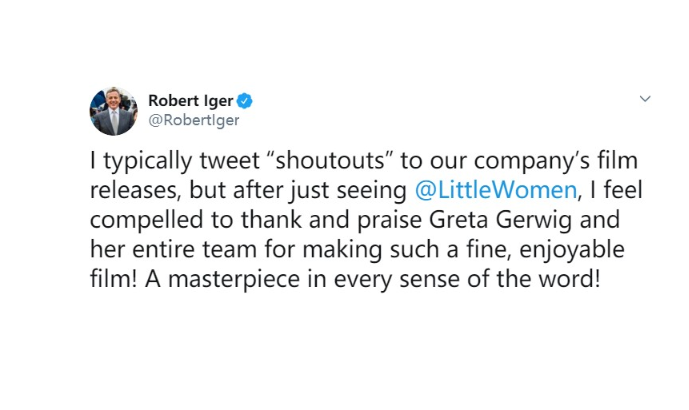Click the word "typically" in first line
This screenshot has height=410, width=689.
click(148, 161)
